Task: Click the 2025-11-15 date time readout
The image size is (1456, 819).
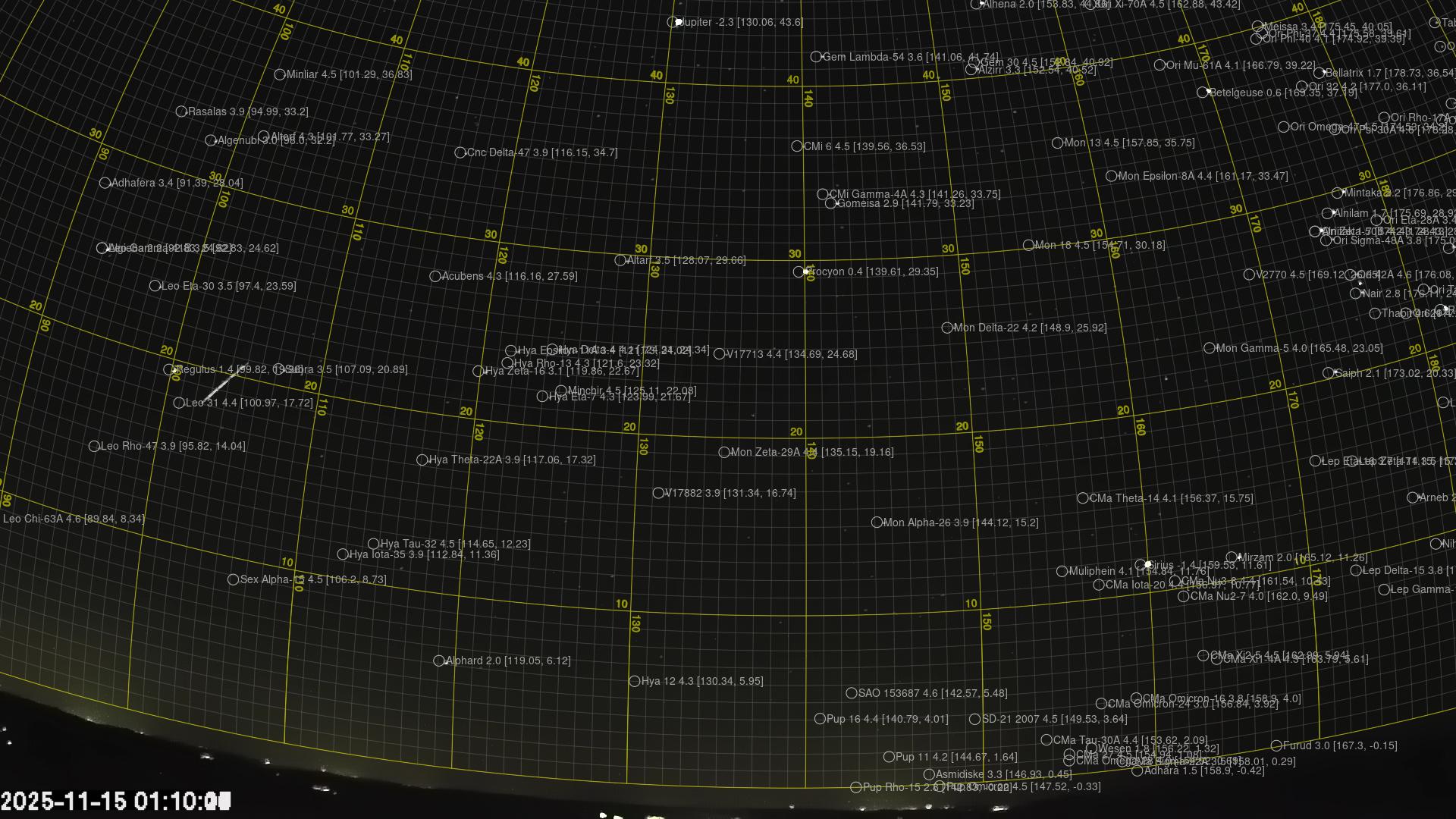Action: pyautogui.click(x=115, y=801)
